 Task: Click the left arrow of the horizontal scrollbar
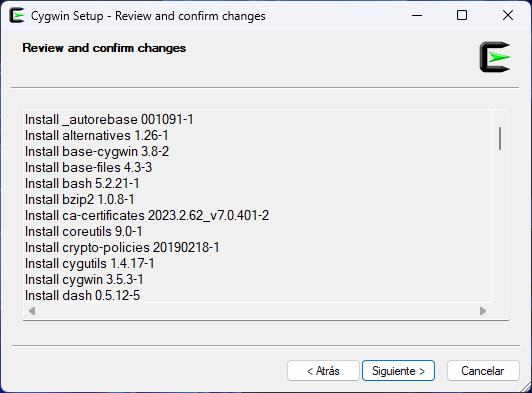point(32,311)
